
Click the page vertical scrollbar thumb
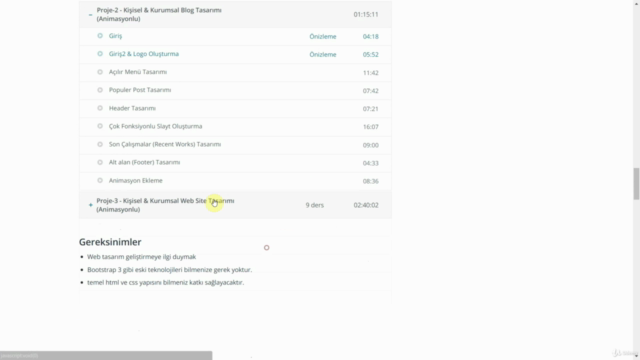click(x=636, y=184)
